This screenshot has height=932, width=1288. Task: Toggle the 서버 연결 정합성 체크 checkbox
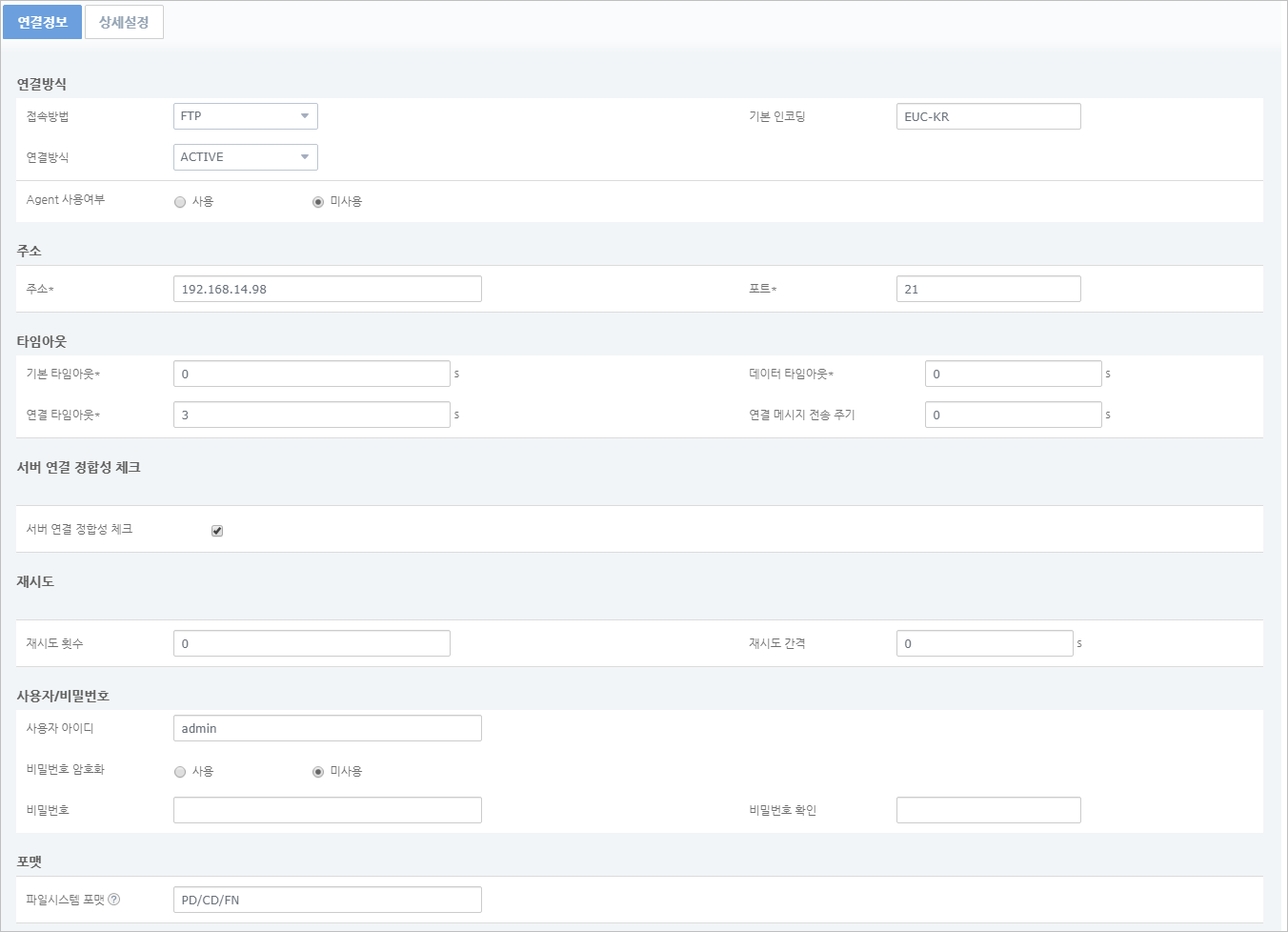(x=217, y=531)
